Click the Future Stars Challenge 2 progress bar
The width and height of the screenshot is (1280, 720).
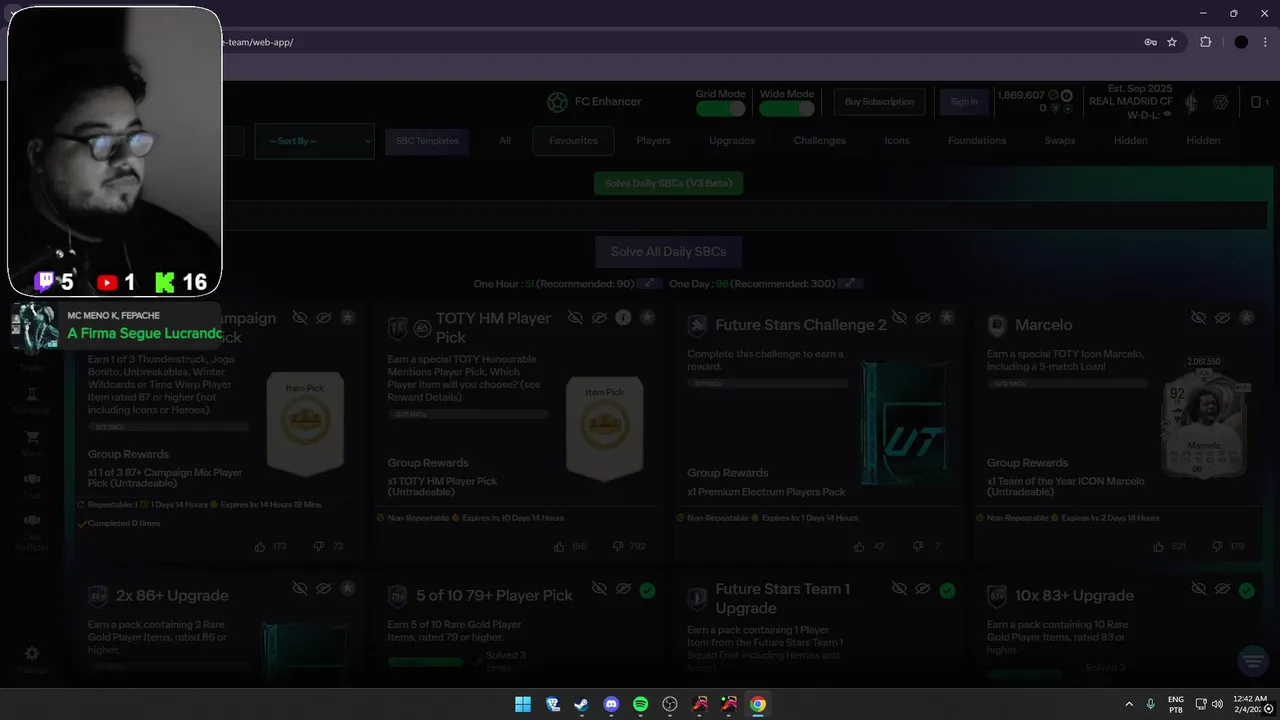(x=767, y=384)
